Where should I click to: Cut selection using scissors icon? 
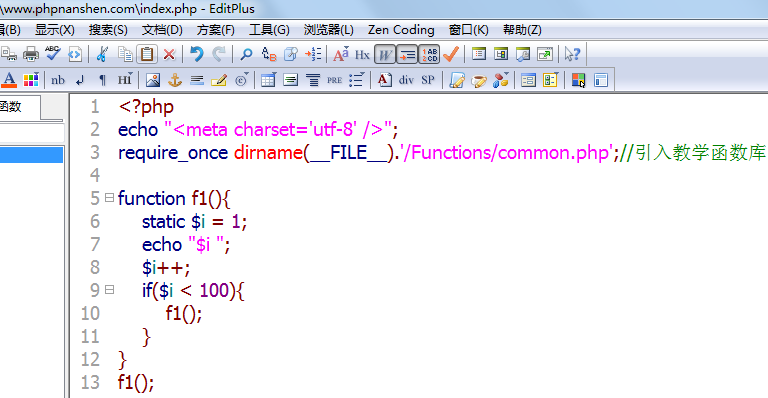point(102,54)
